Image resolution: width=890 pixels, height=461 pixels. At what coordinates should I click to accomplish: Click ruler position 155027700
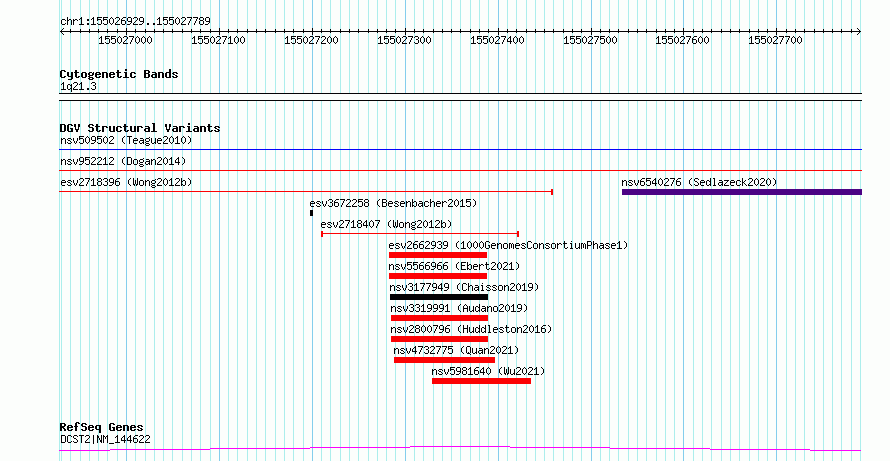[x=775, y=40]
